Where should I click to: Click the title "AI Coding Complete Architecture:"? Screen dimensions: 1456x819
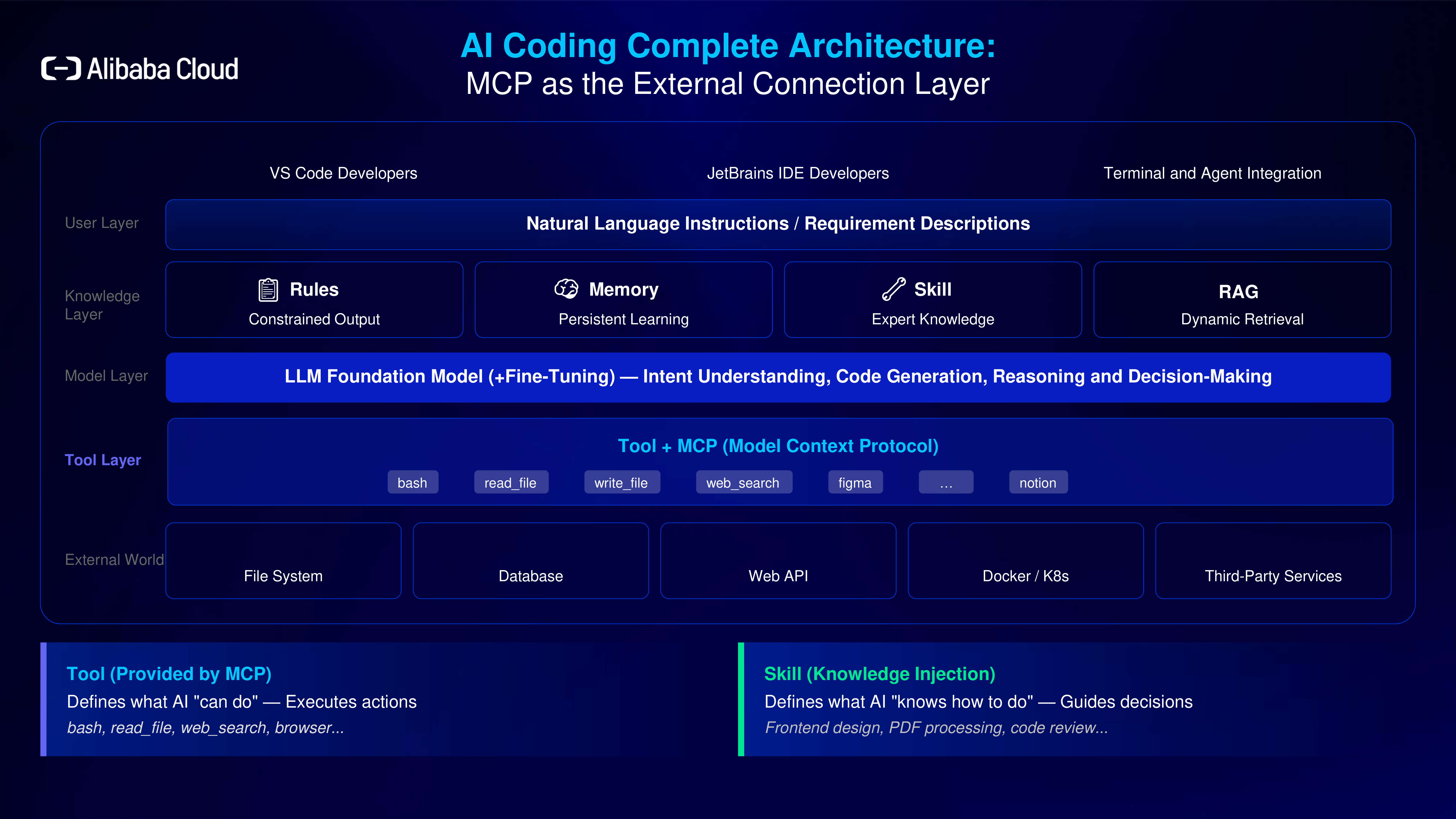(x=728, y=45)
